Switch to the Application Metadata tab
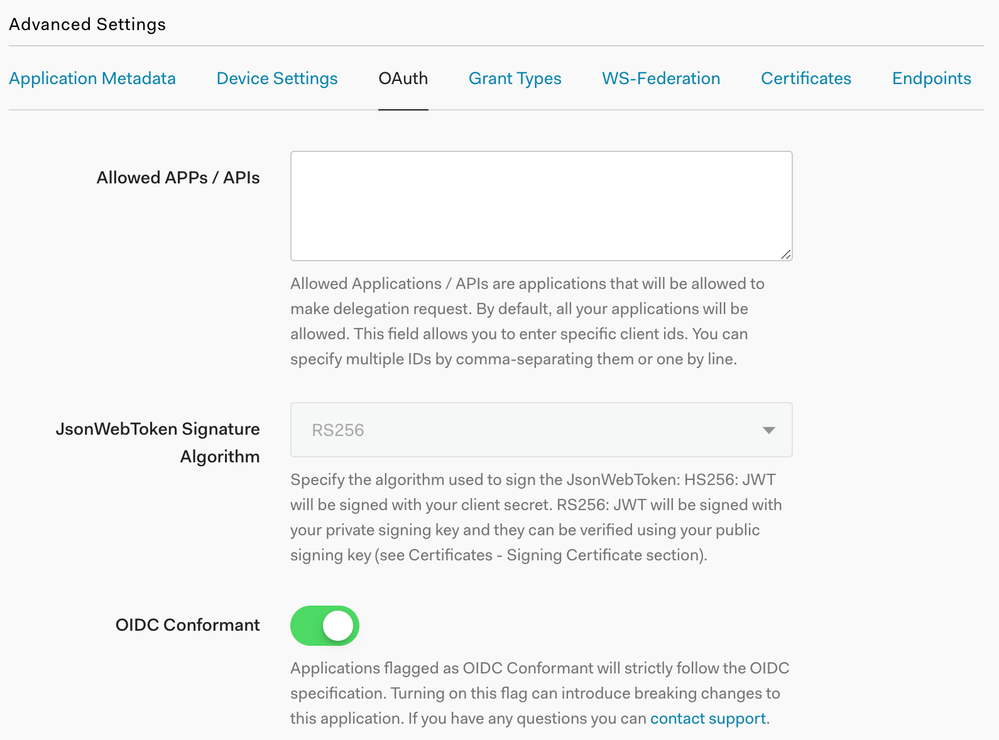 pyautogui.click(x=92, y=78)
